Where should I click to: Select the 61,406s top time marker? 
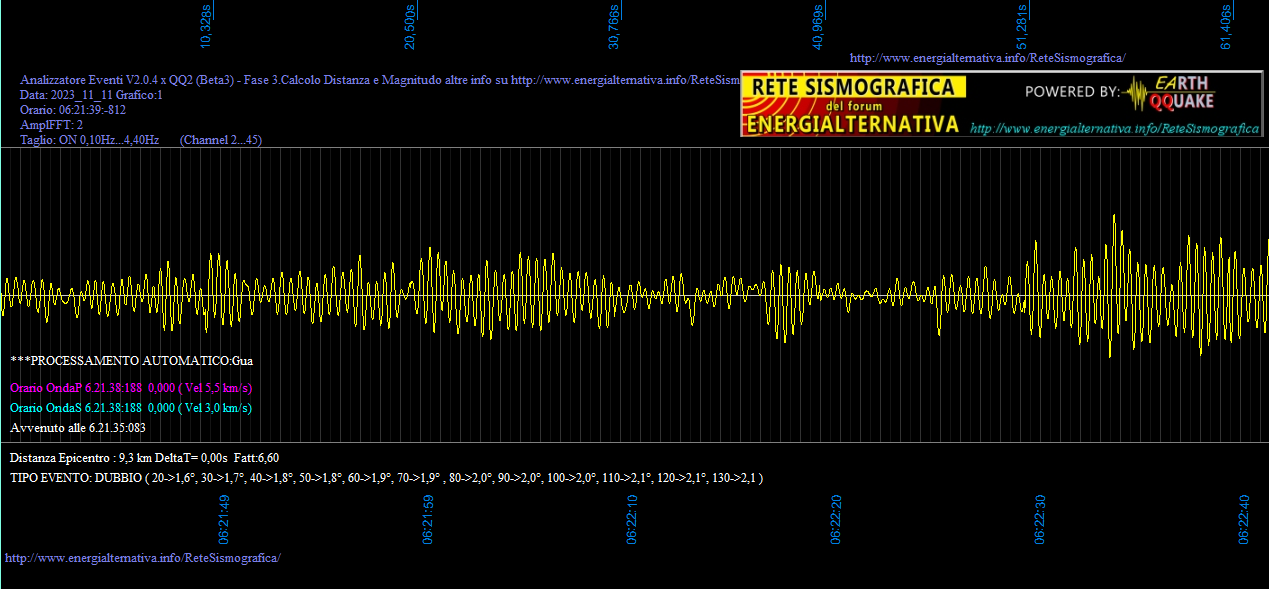[x=1226, y=26]
